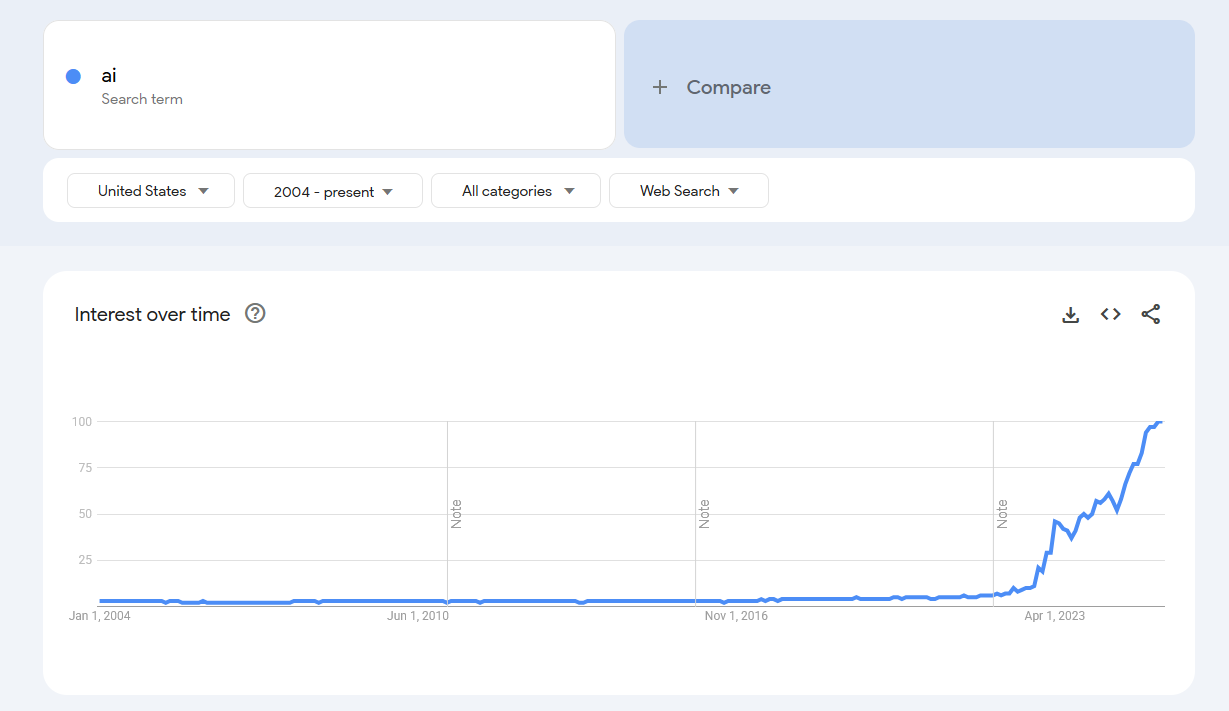Open the United States region dropdown
The image size is (1229, 711).
[x=151, y=191]
